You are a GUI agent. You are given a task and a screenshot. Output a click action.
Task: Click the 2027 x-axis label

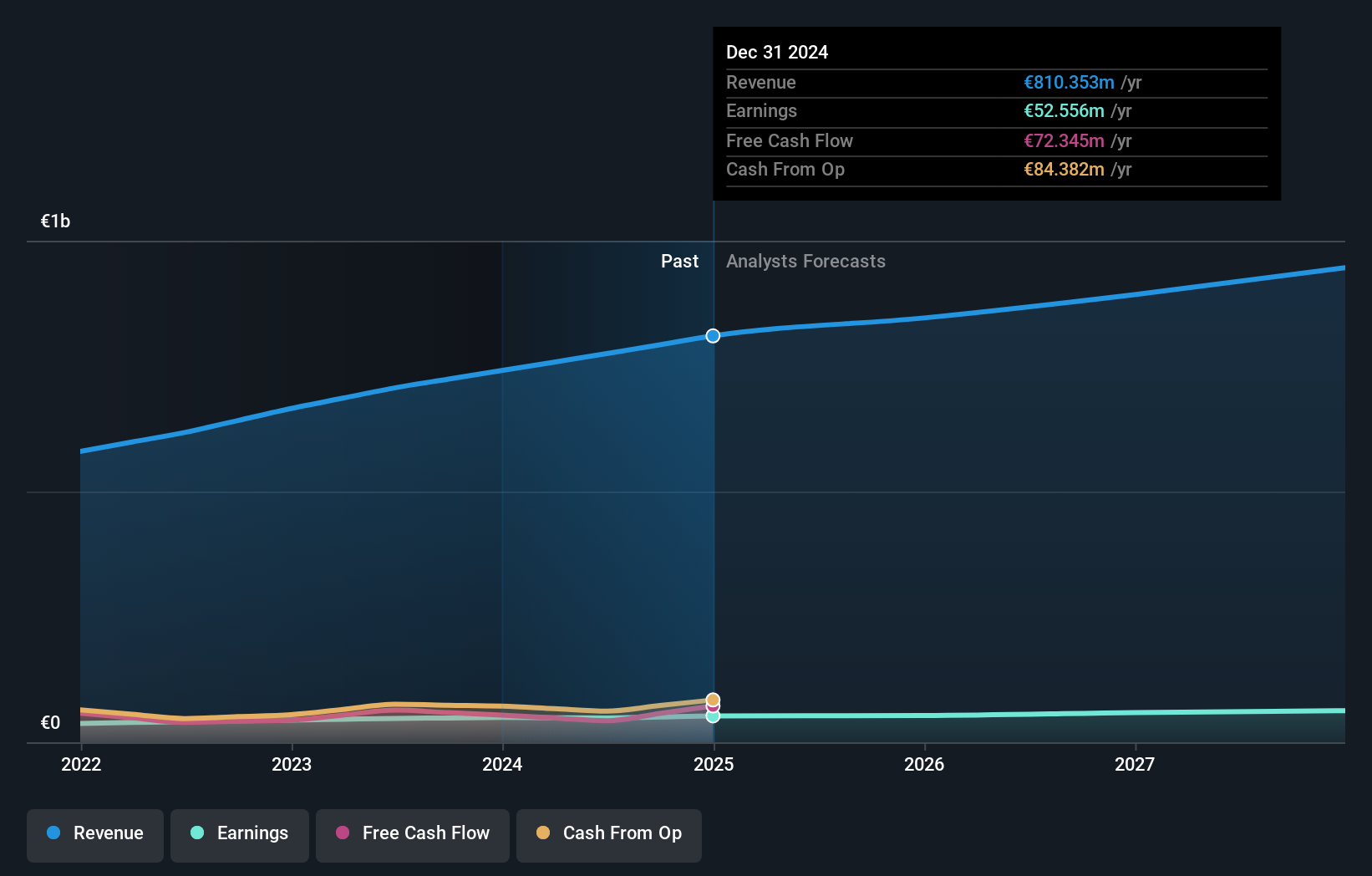coord(1135,764)
